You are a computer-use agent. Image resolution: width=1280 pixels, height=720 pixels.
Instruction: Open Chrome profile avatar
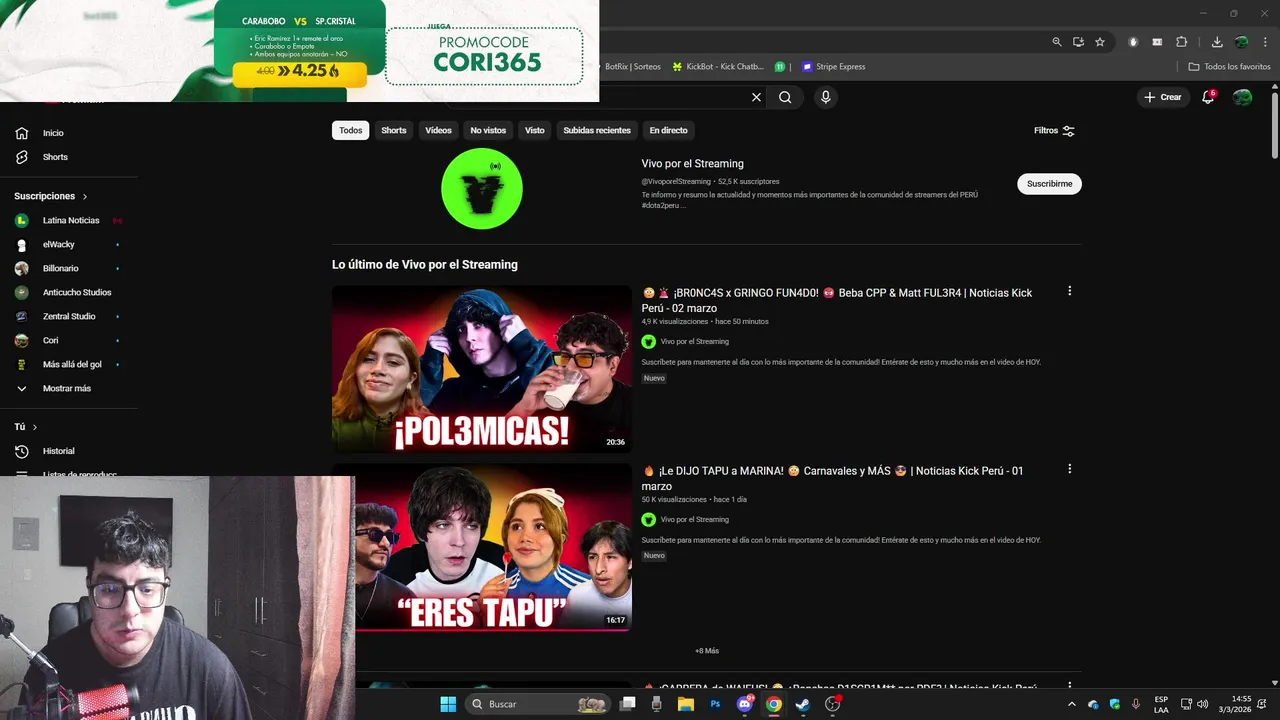tap(1241, 42)
